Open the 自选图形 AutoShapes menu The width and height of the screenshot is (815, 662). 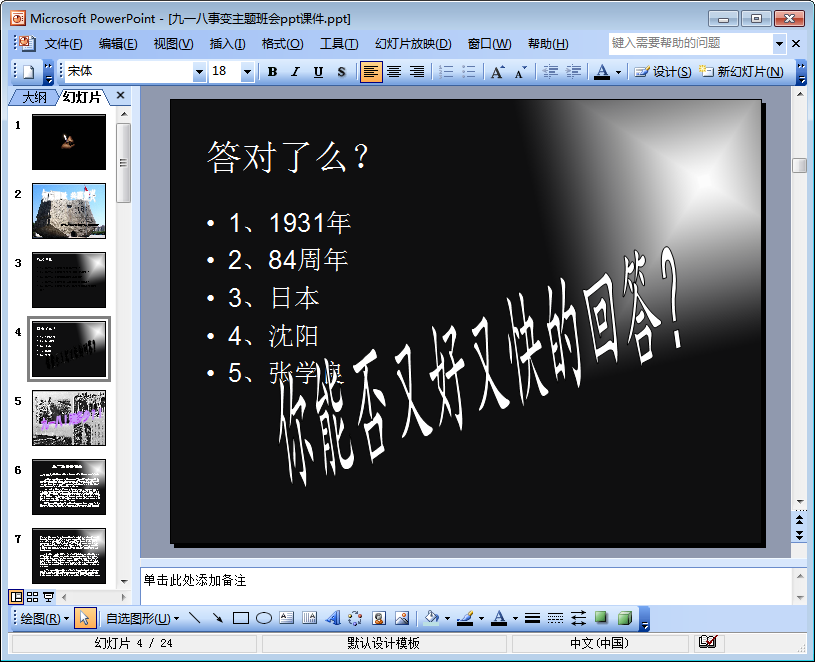coord(142,618)
